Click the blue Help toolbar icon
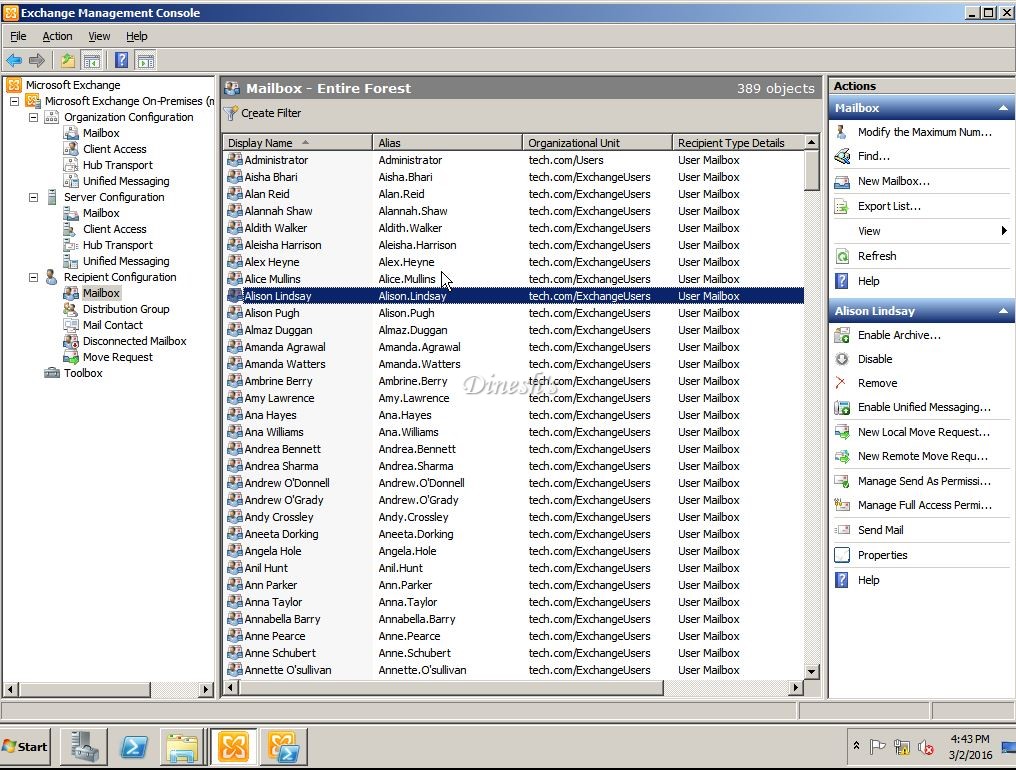This screenshot has height=770, width=1016. point(121,61)
